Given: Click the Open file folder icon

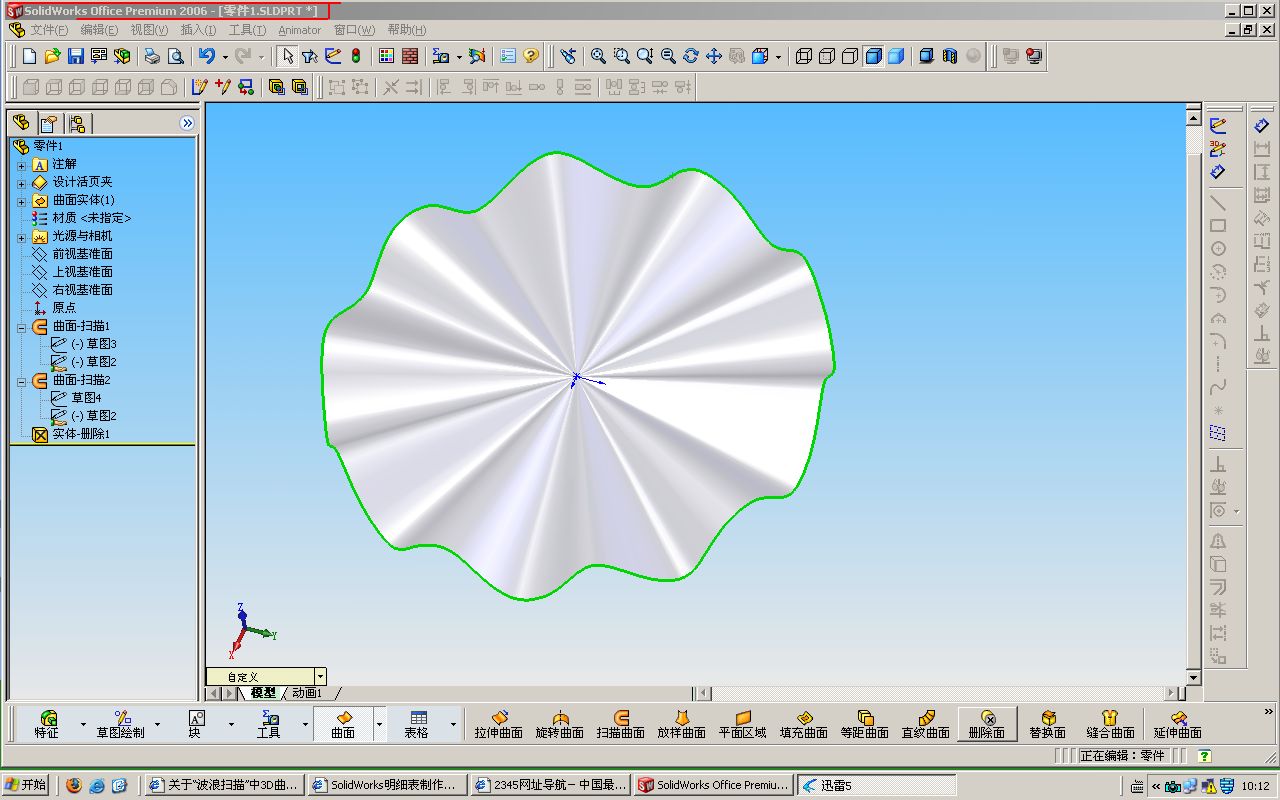Looking at the screenshot, I should click(x=53, y=57).
